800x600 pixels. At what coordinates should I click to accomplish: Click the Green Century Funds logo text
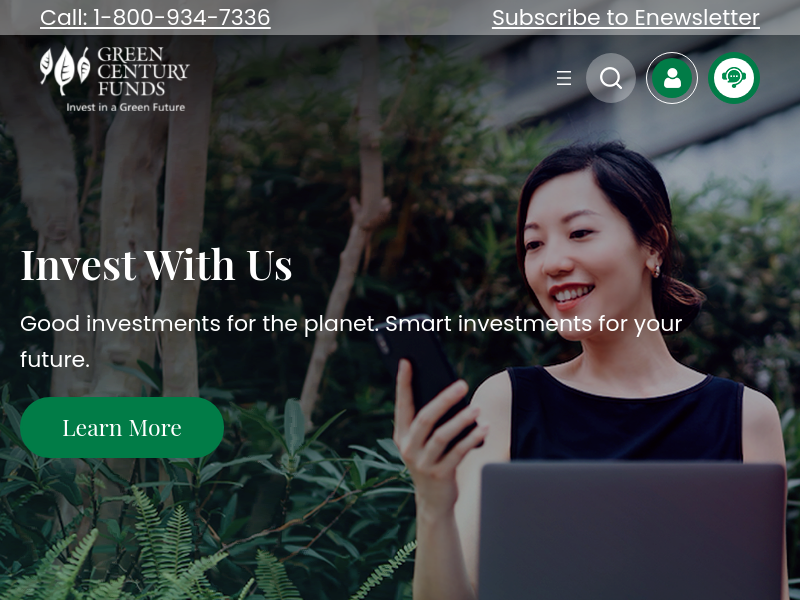[x=143, y=71]
